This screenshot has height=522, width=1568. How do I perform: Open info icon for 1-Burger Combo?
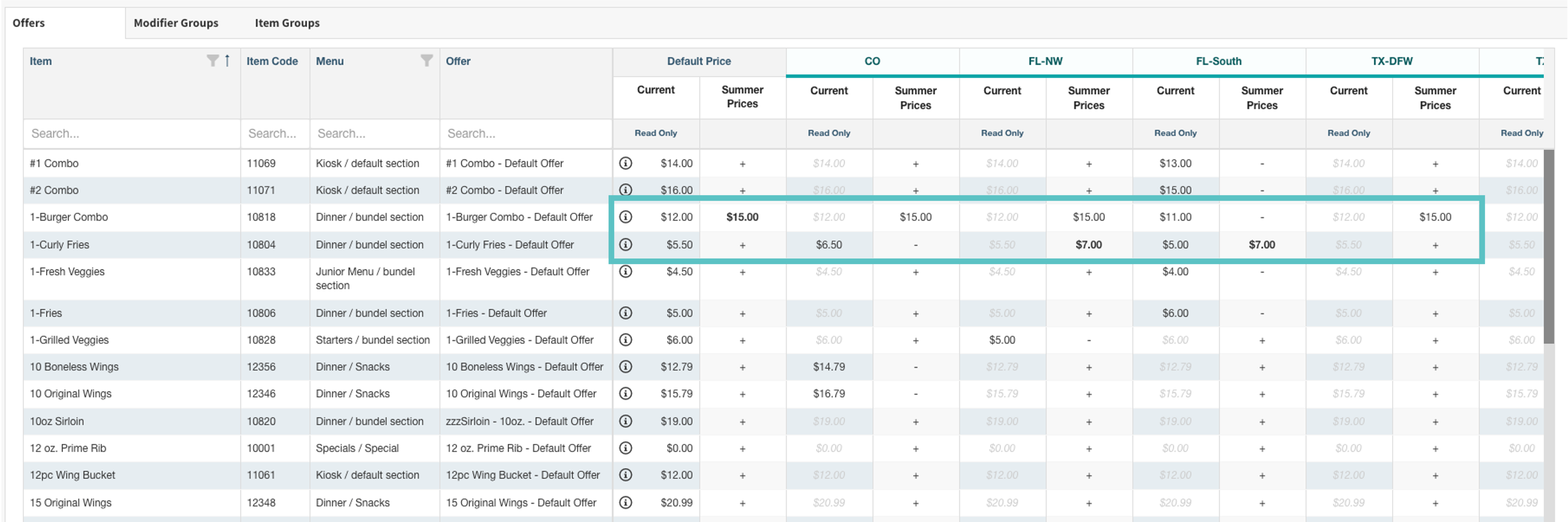point(625,217)
